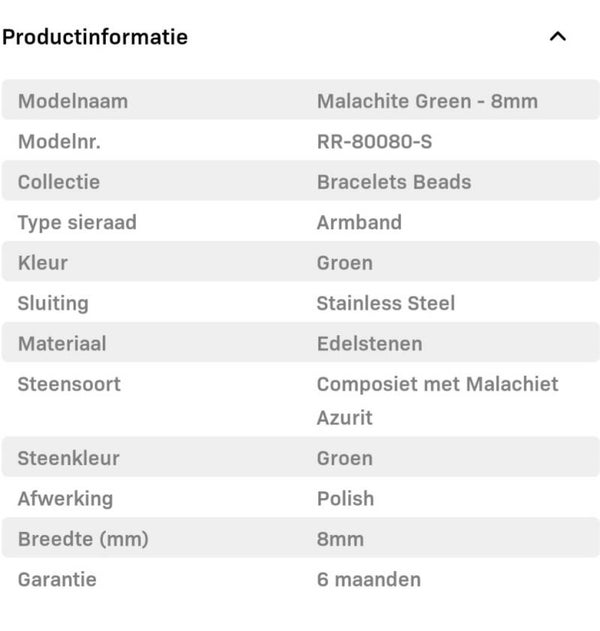Click the Modelnaam row label

[x=73, y=101]
